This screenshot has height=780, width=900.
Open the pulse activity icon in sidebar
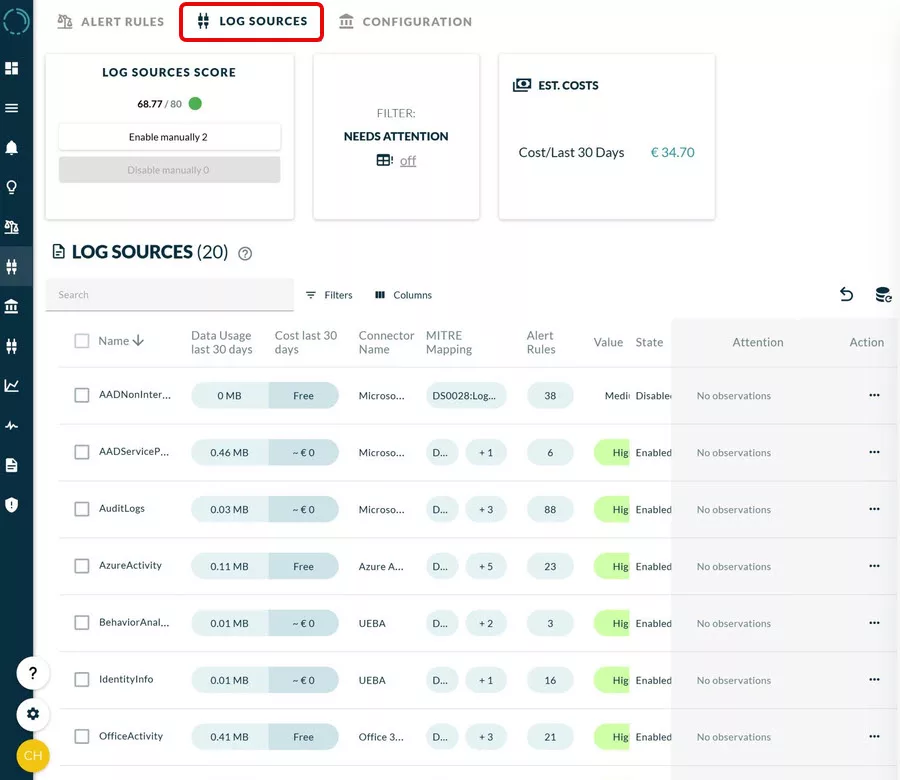(x=11, y=425)
